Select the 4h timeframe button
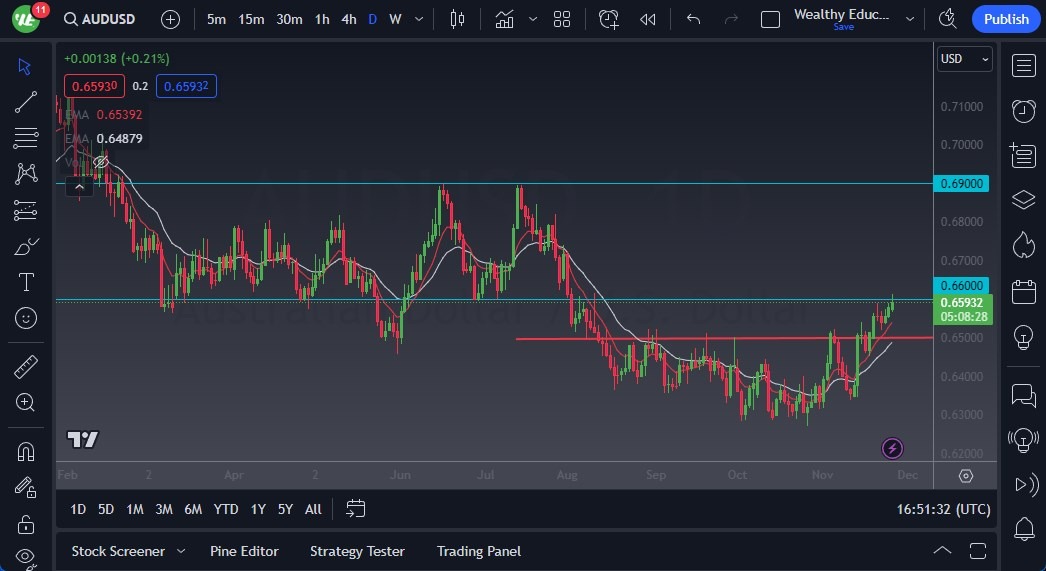The height and width of the screenshot is (571, 1046). point(348,19)
